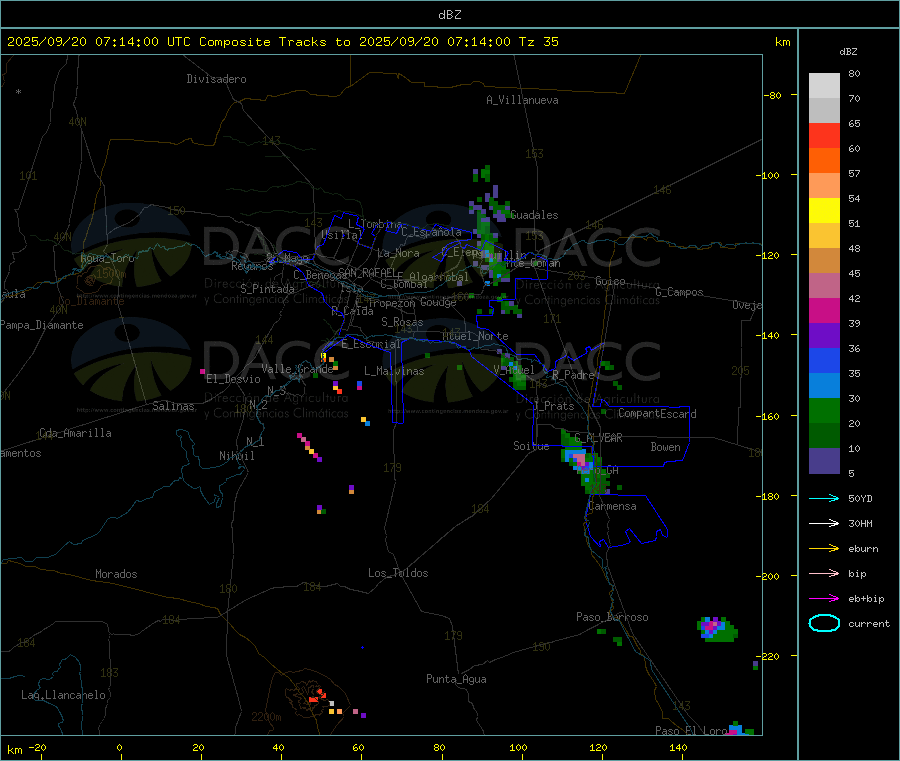Click the Punta_Agua map label
This screenshot has height=761, width=900.
pyautogui.click(x=456, y=679)
